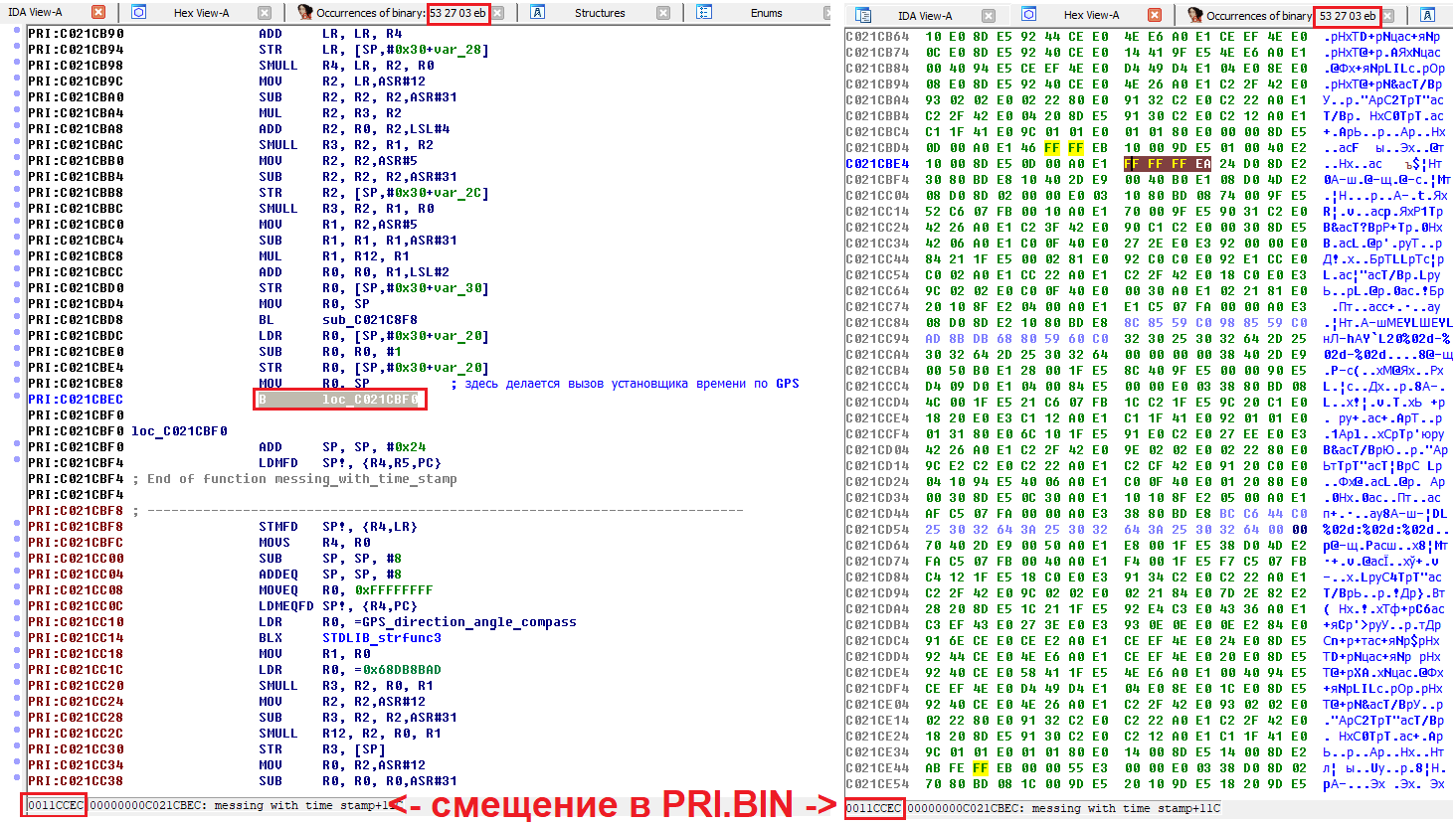Click the Hex View-A tab icon in left pane
Screen dimensions: 1456x825
139,13
